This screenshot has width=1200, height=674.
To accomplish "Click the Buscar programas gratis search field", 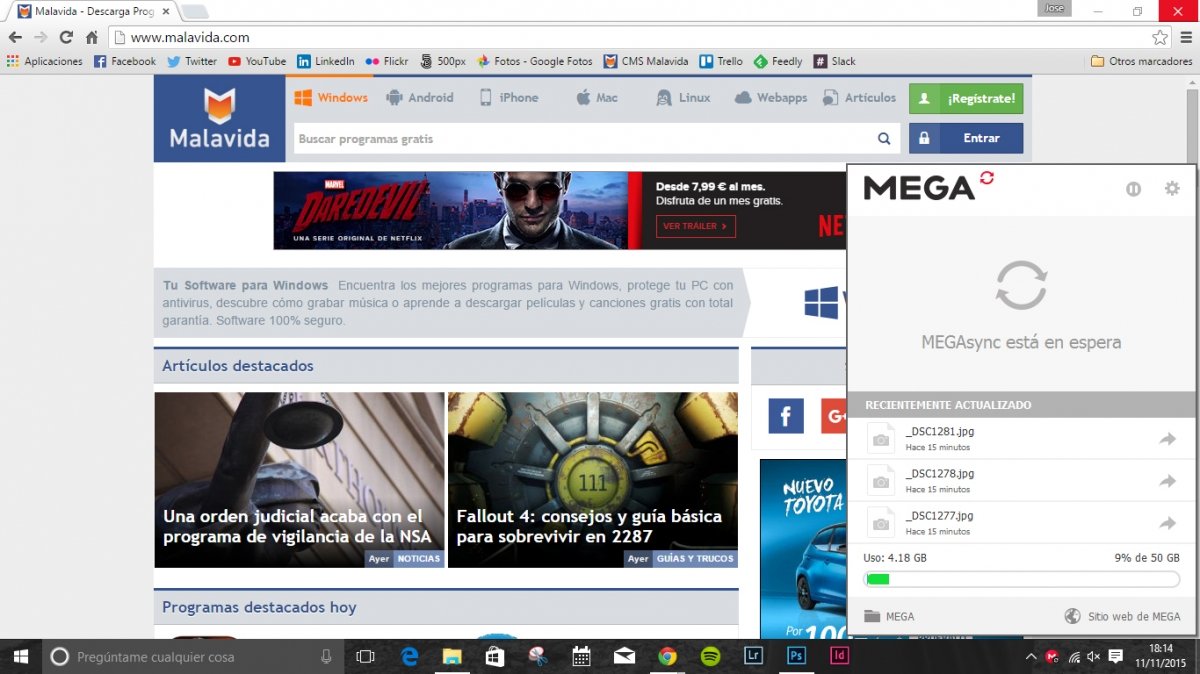I will 581,139.
